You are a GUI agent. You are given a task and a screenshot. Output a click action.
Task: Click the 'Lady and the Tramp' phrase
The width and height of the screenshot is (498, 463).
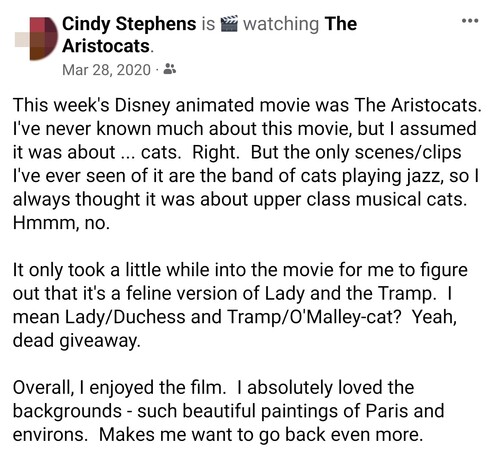350,293
